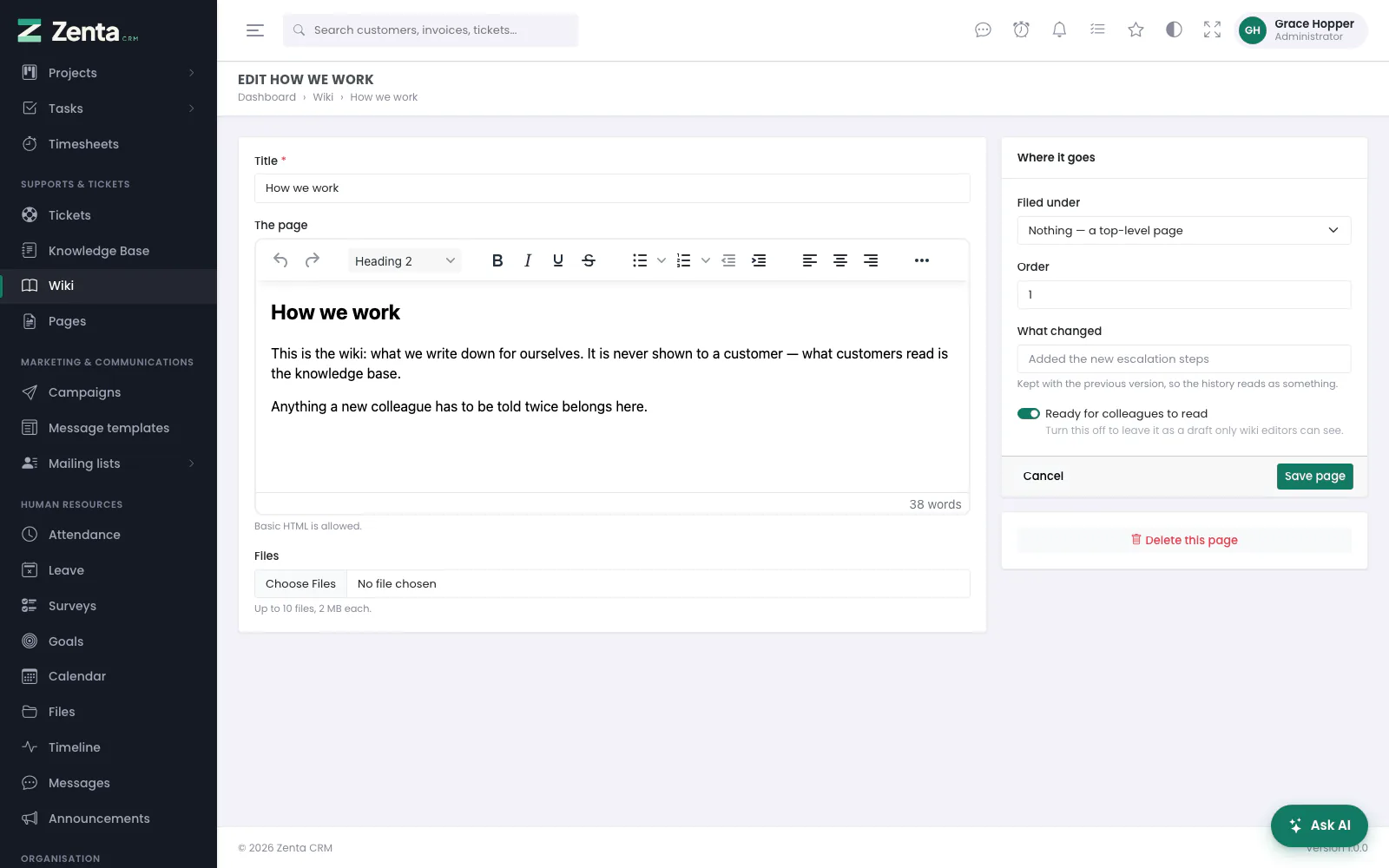Screen dimensions: 1389x868
Task: Open numbered list style dropdown arrow
Action: coord(706,260)
